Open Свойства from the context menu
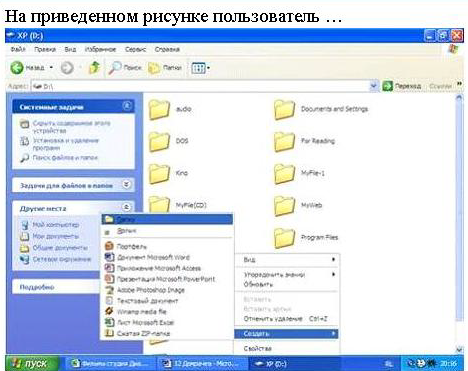Viewport: 468px width, 371px height. tap(287, 349)
